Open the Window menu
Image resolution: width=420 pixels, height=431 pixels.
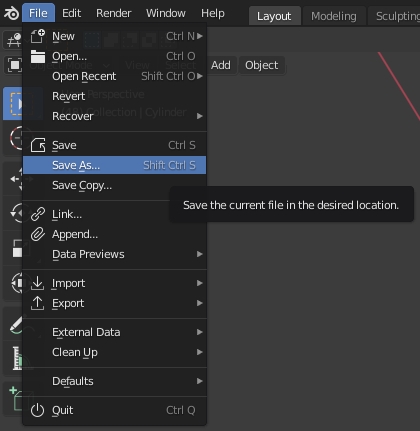click(x=166, y=13)
